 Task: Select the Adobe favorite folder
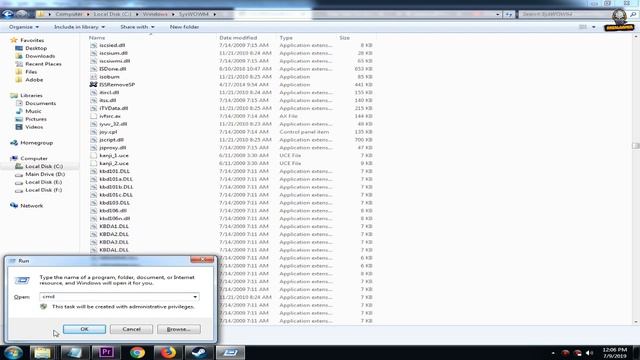[34, 80]
